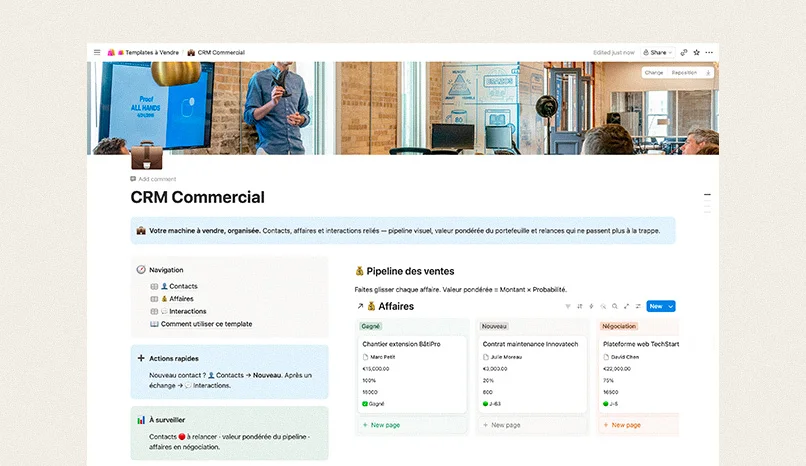Click the briefcase page icon

tap(146, 156)
